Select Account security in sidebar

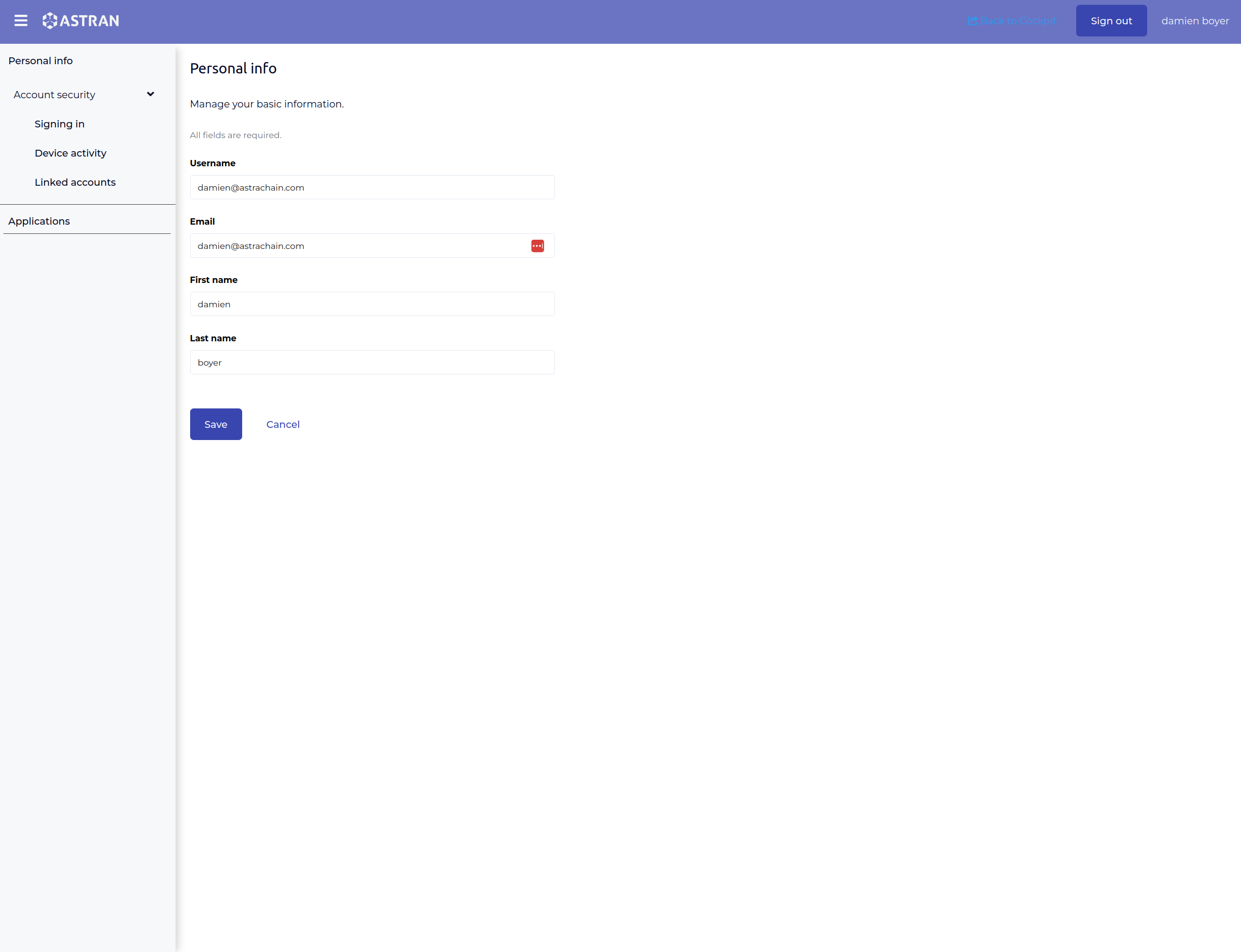tap(54, 95)
